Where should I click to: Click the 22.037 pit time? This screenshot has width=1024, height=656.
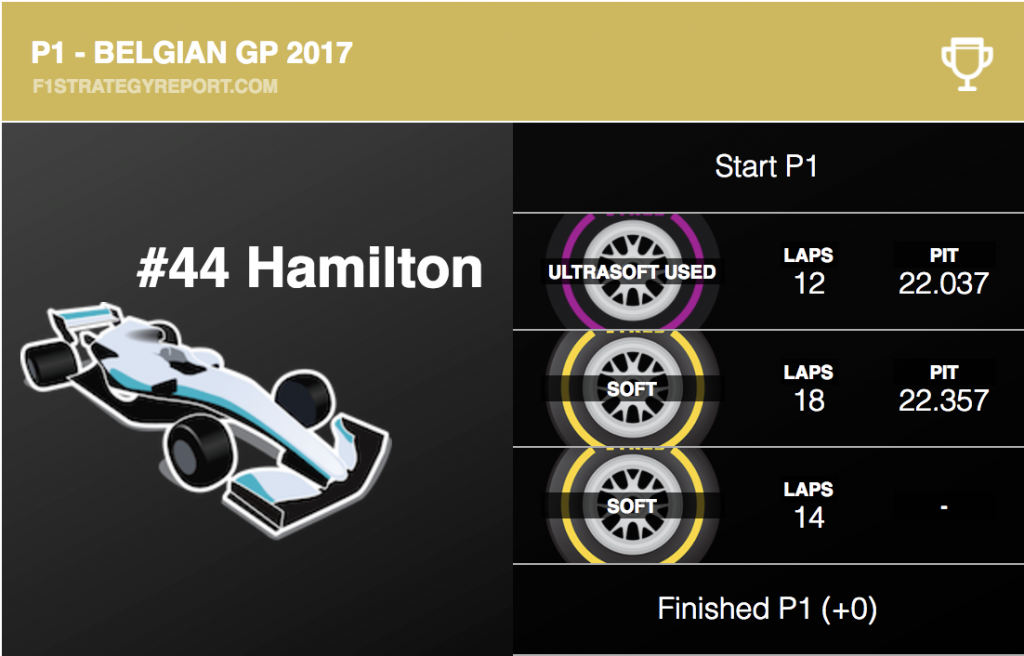[x=944, y=284]
